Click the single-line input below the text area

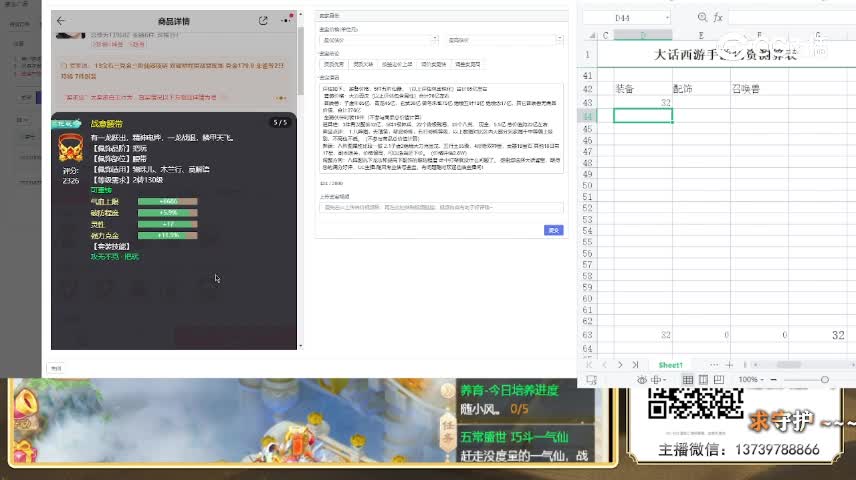(441, 208)
